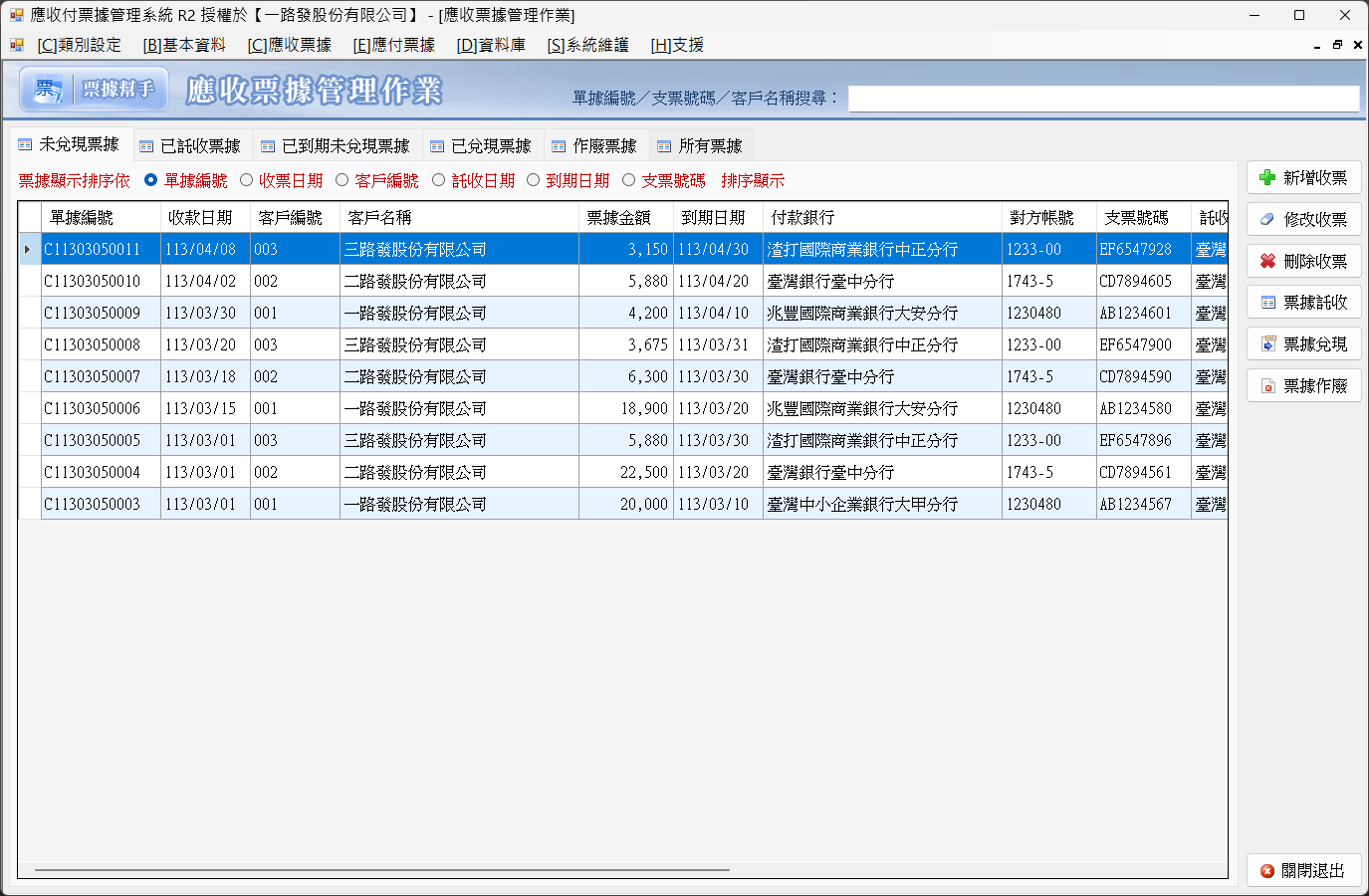Click the 已託收票據 tab icon
The image size is (1369, 896).
[146, 146]
